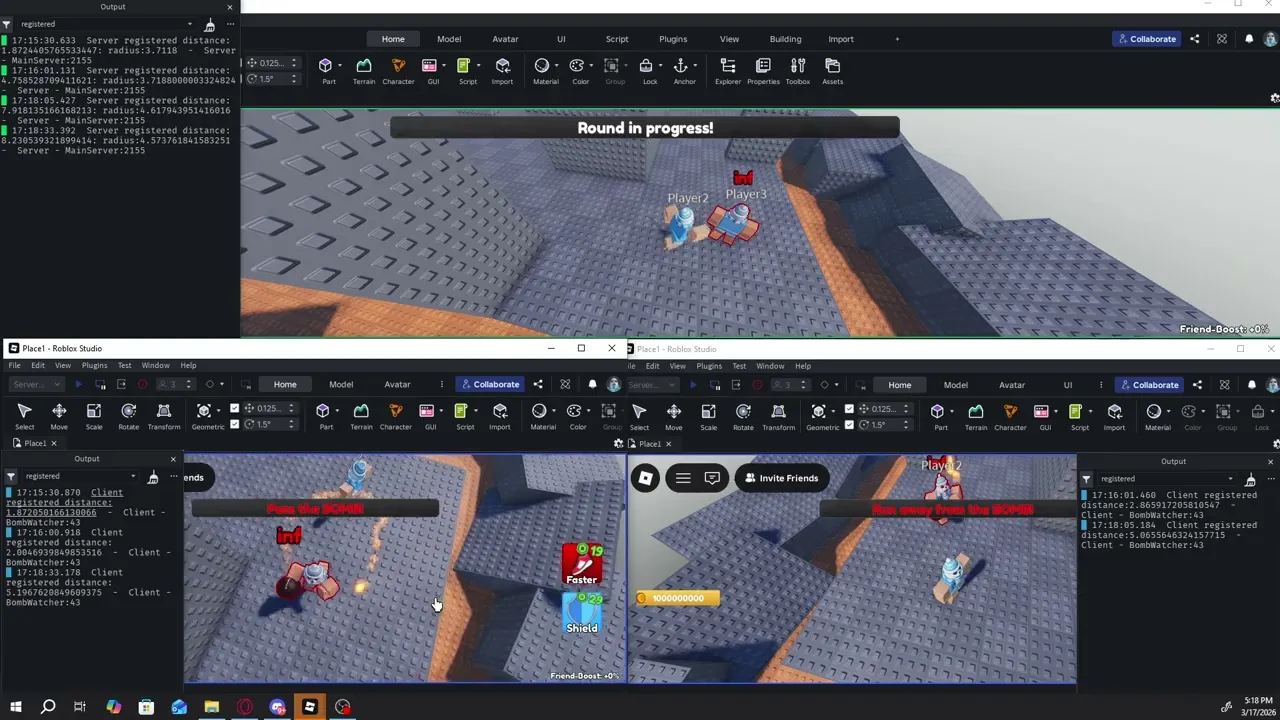1280x720 pixels.
Task: Click Shield power-up button in game view
Action: (x=582, y=612)
